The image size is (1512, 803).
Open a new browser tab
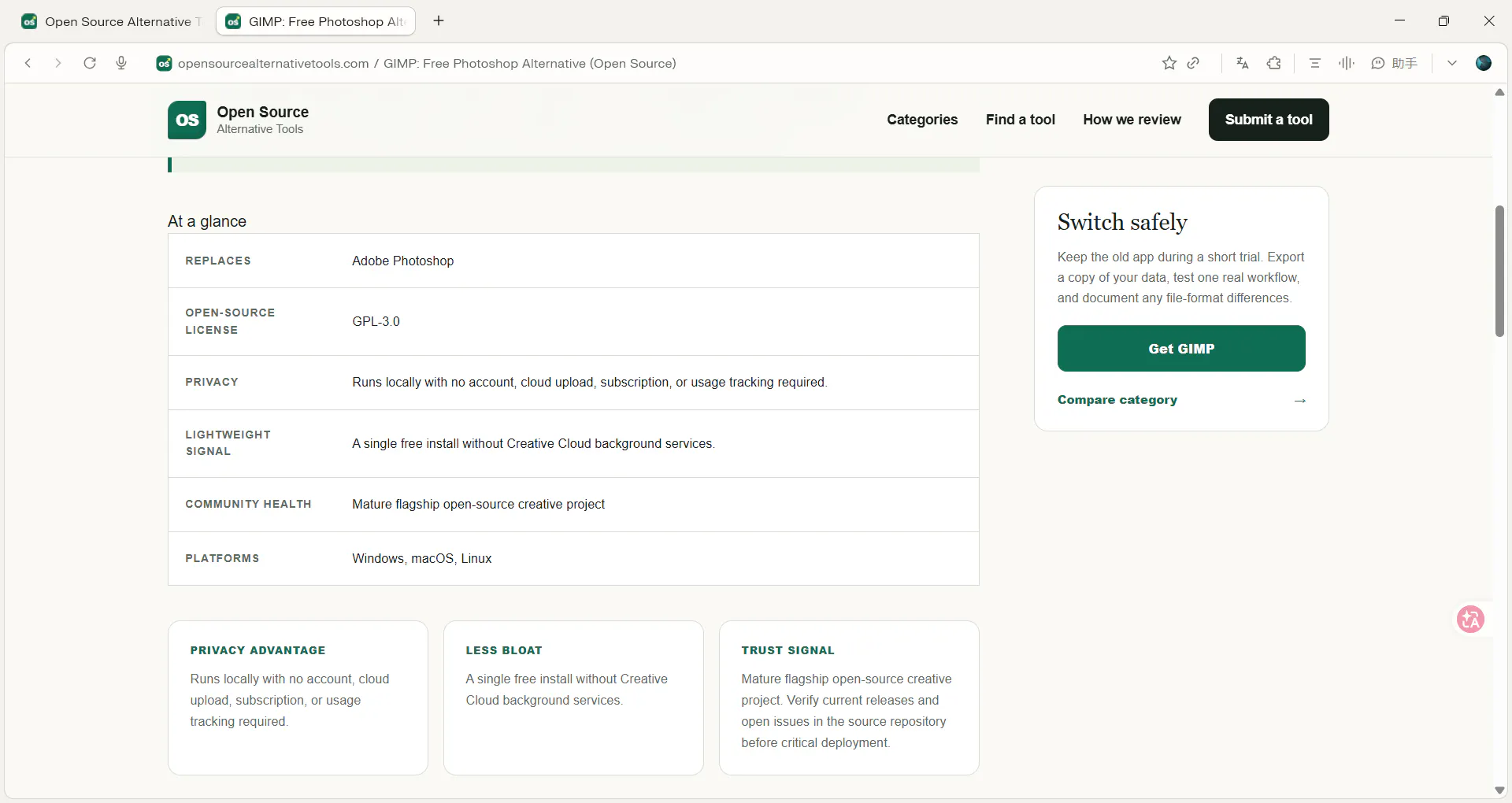tap(439, 21)
